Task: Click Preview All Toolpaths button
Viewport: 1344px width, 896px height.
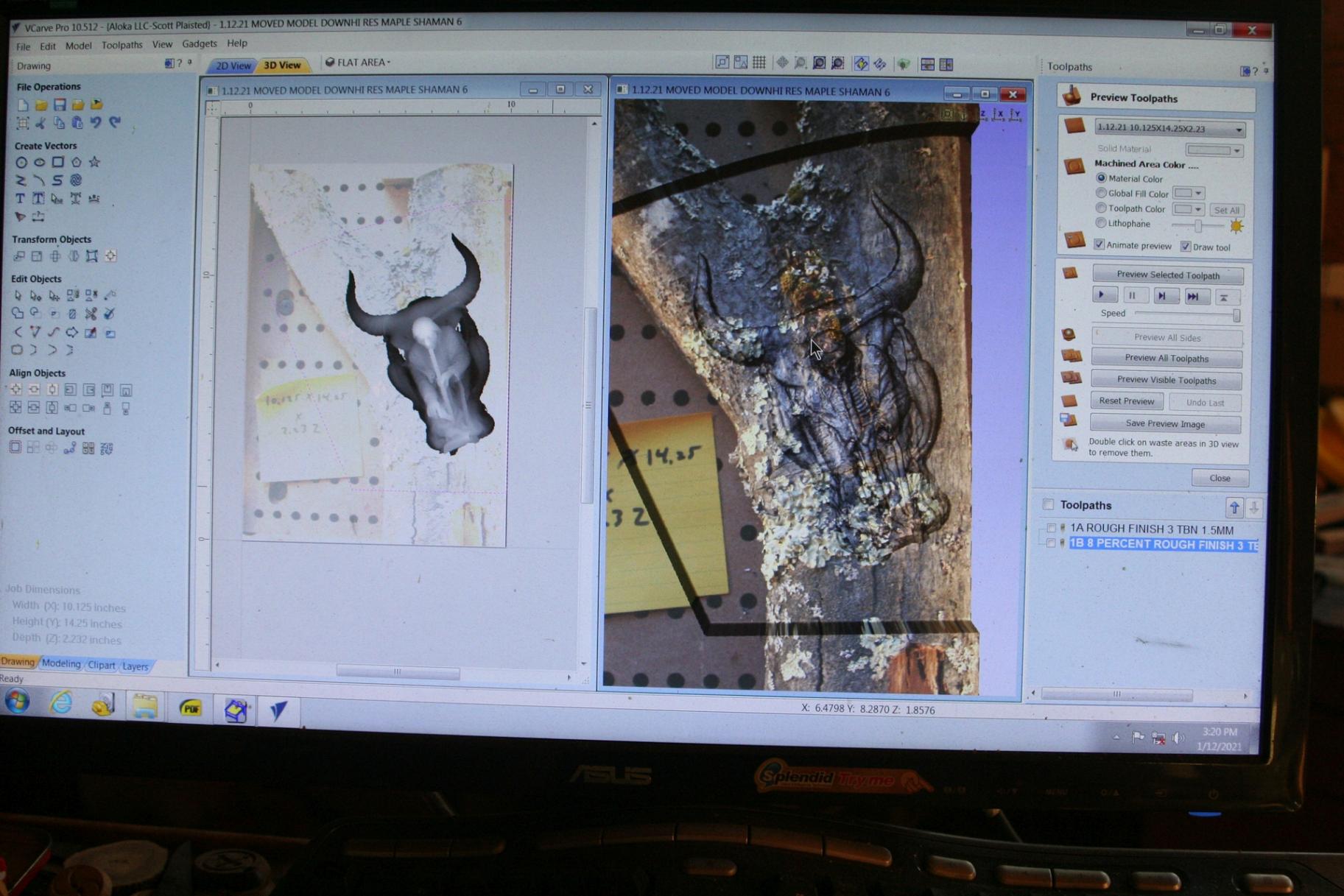Action: [1167, 359]
